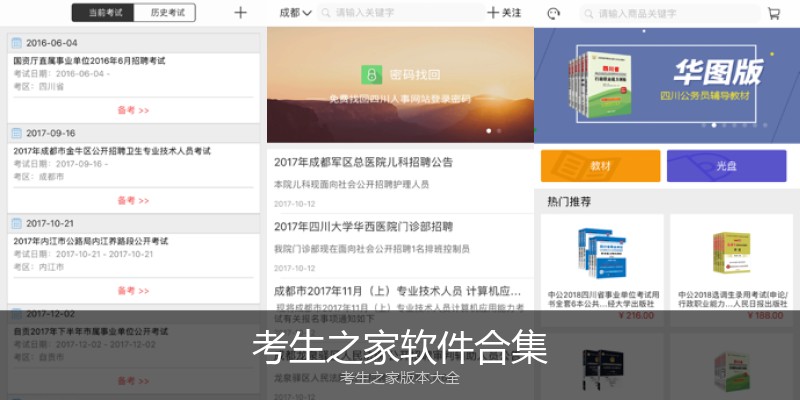Select second carousel dot on sunset banner
Viewport: 800px width, 400px height.
pyautogui.click(x=499, y=131)
